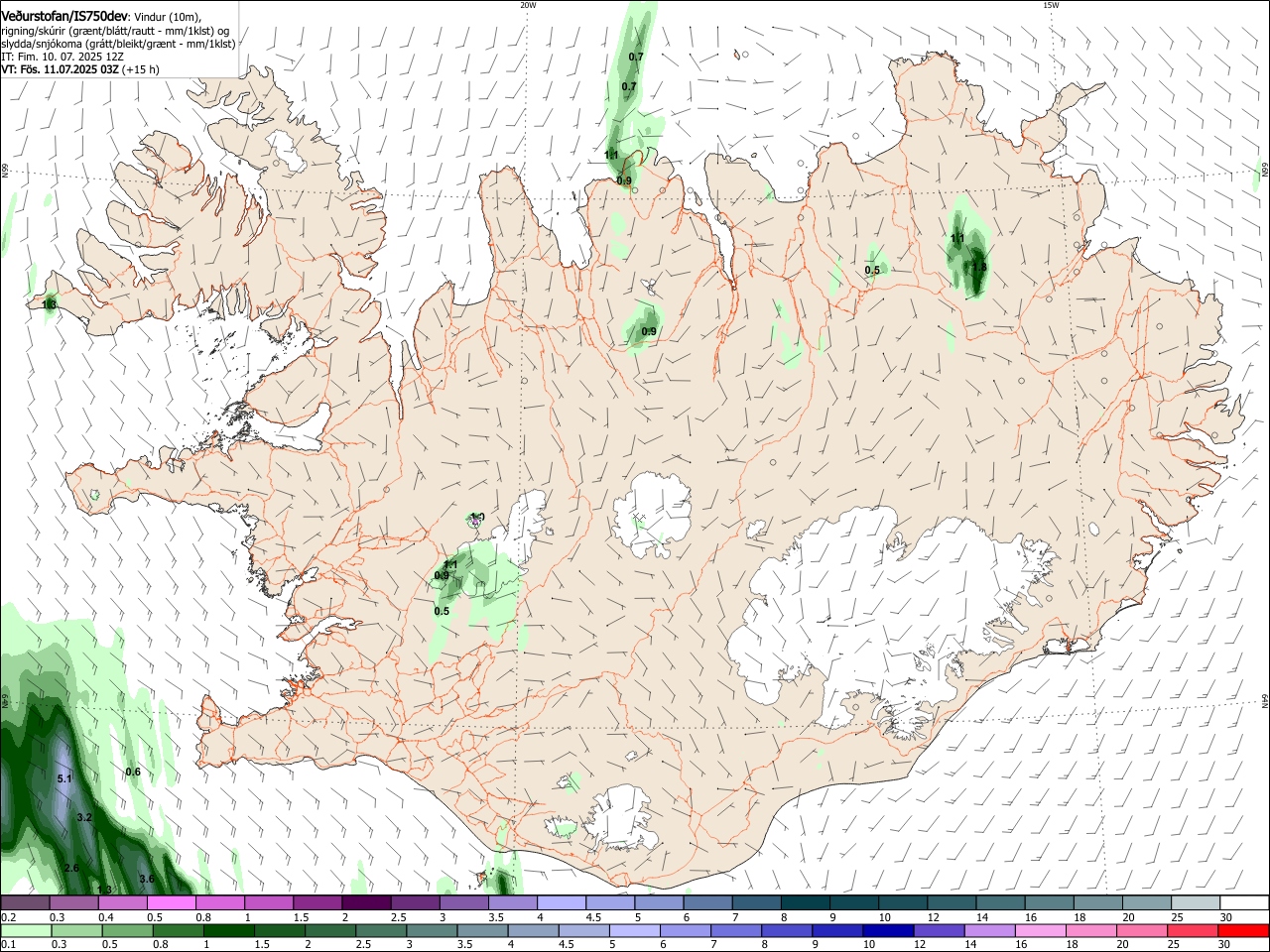Click the violet swatch labeled 12 in bottom row
Viewport: 1270px width, 952px height.
(x=939, y=930)
